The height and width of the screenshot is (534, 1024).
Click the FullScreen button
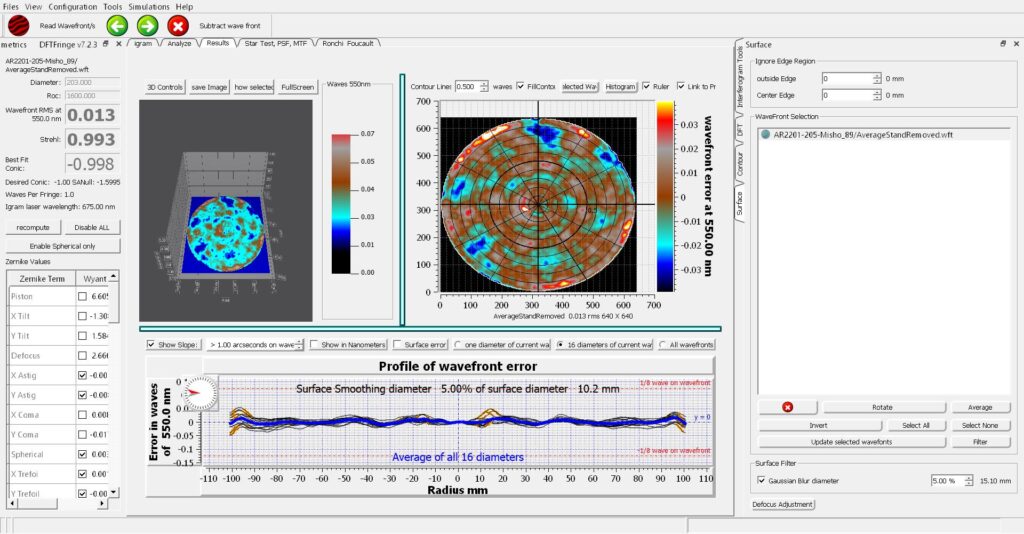coord(298,87)
